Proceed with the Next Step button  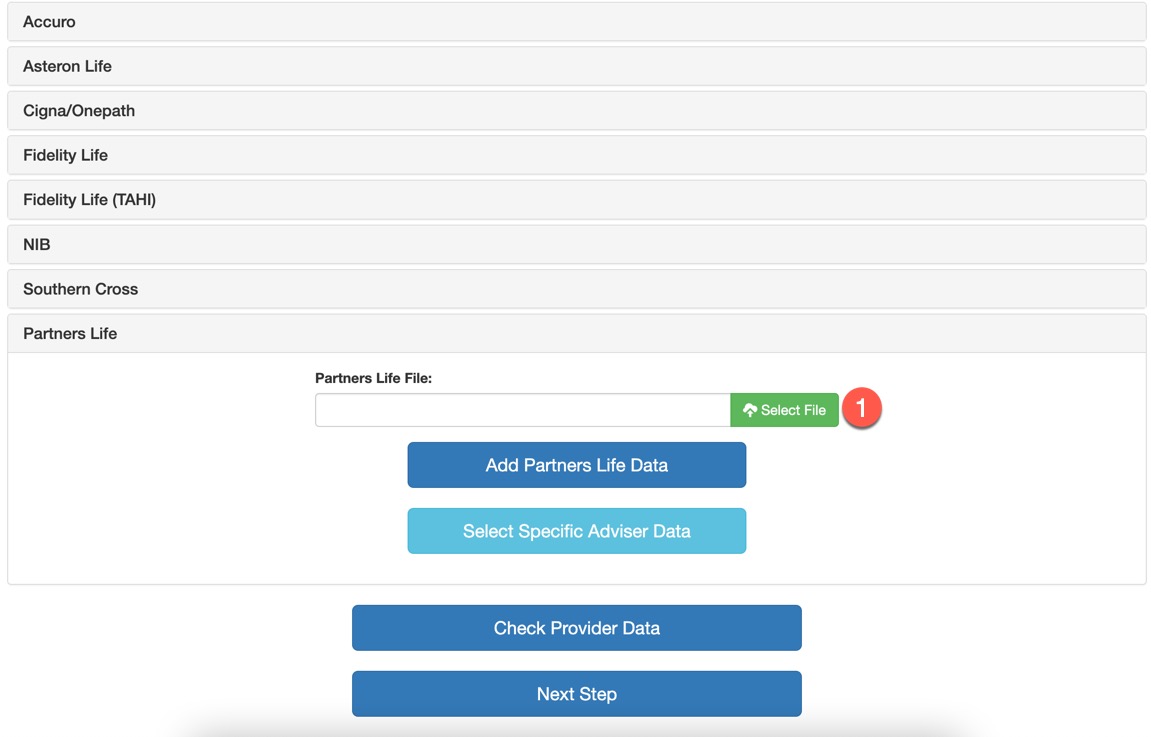(x=576, y=694)
